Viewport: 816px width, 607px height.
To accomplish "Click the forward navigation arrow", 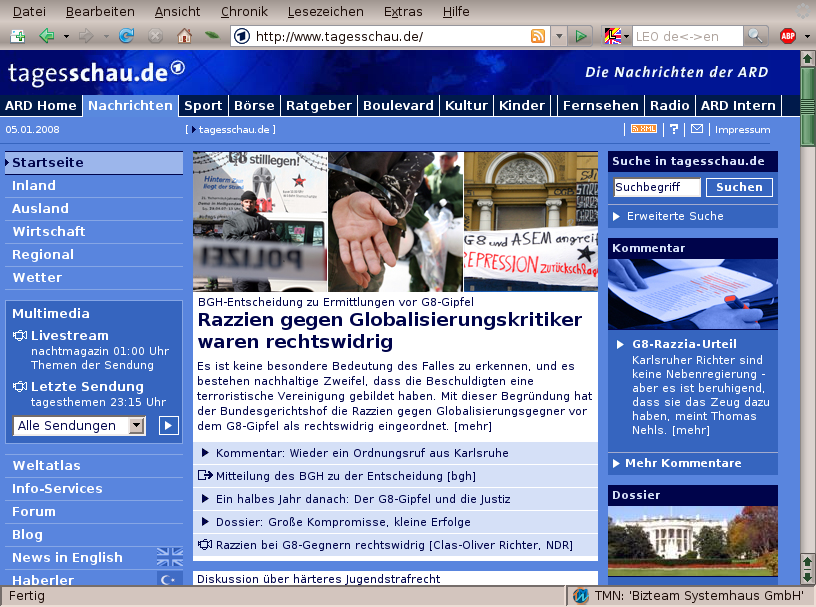I will point(86,36).
